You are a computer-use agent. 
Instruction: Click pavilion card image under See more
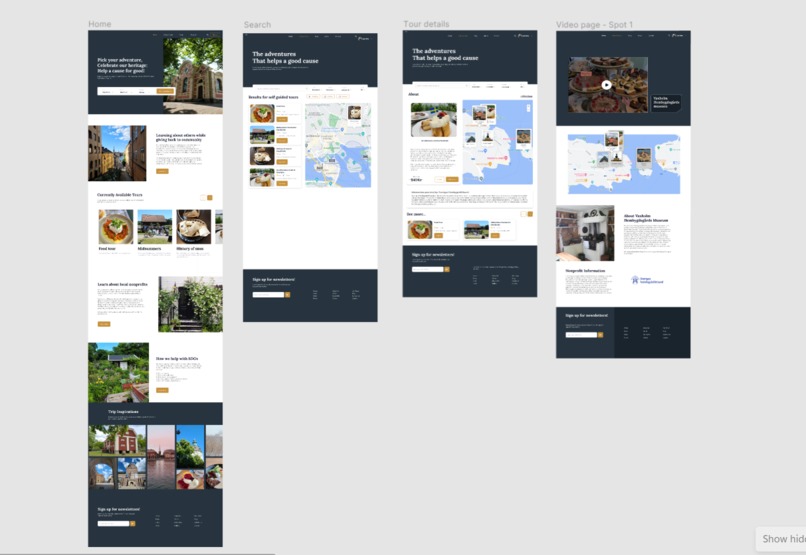coord(477,230)
